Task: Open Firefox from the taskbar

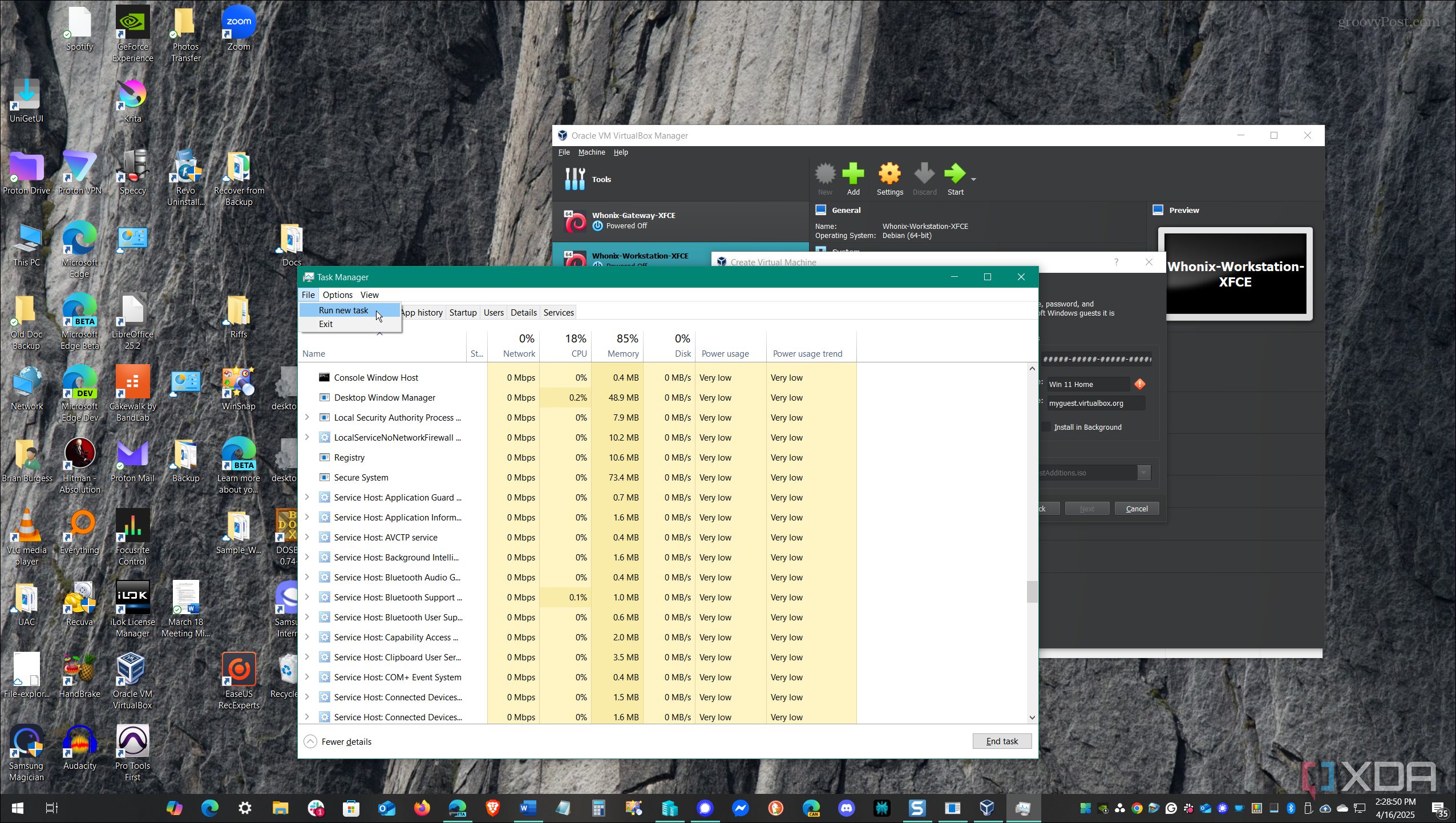Action: [422, 808]
